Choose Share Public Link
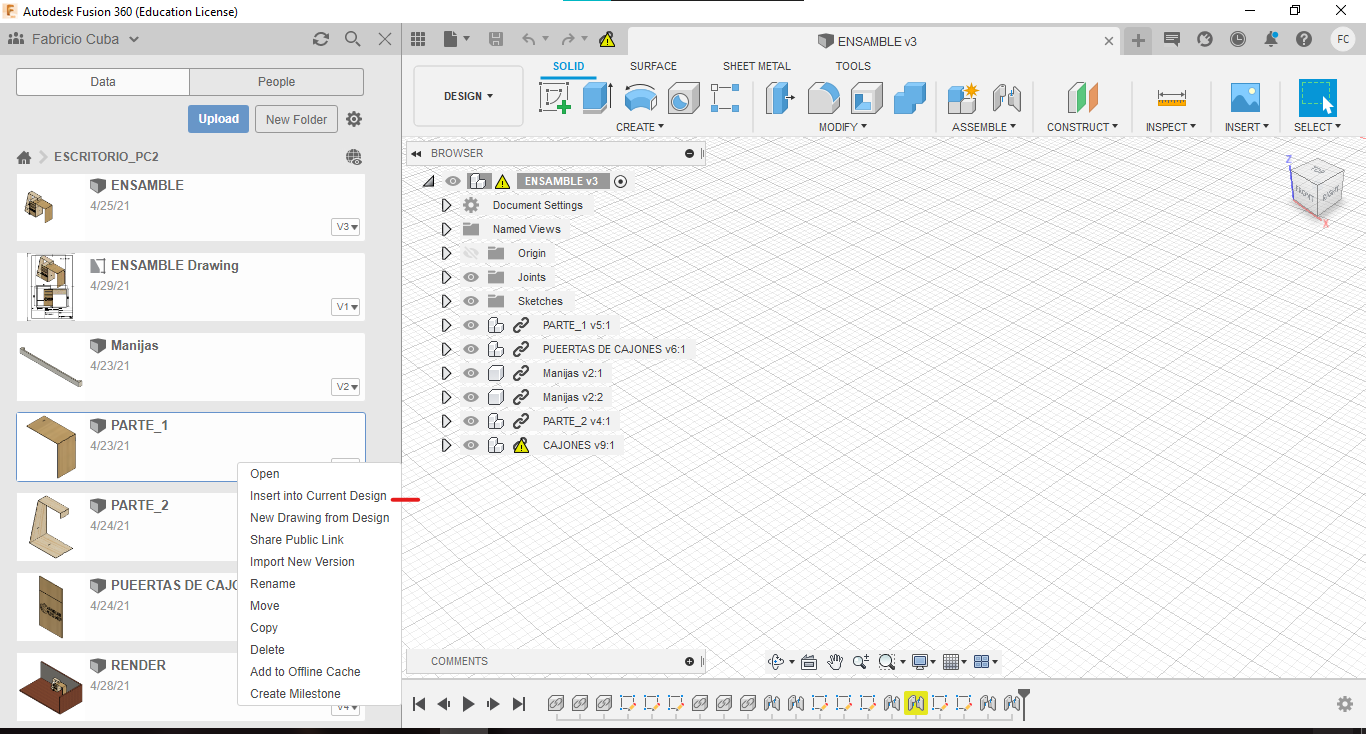The width and height of the screenshot is (1366, 734). (296, 540)
